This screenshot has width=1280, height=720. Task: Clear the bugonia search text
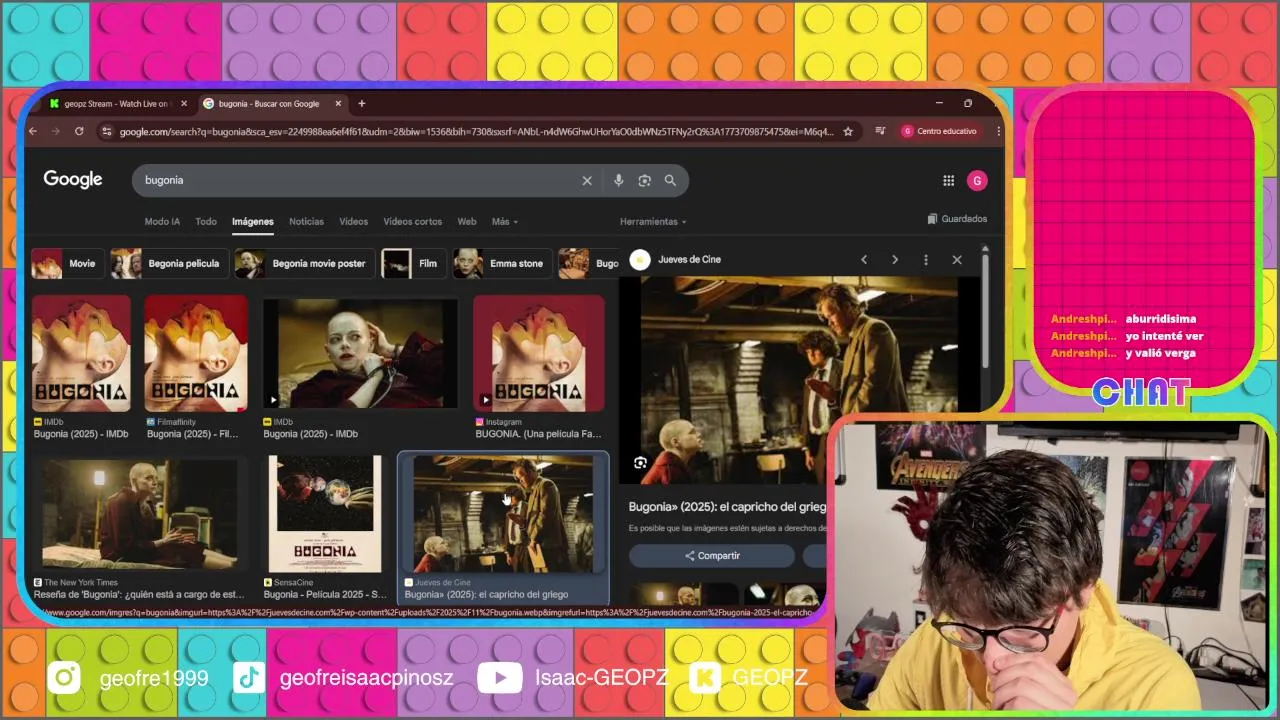click(x=587, y=181)
